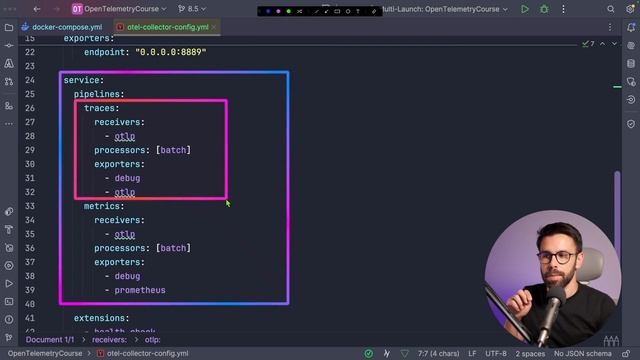Open the Pull Requests tool window icon

9,81
